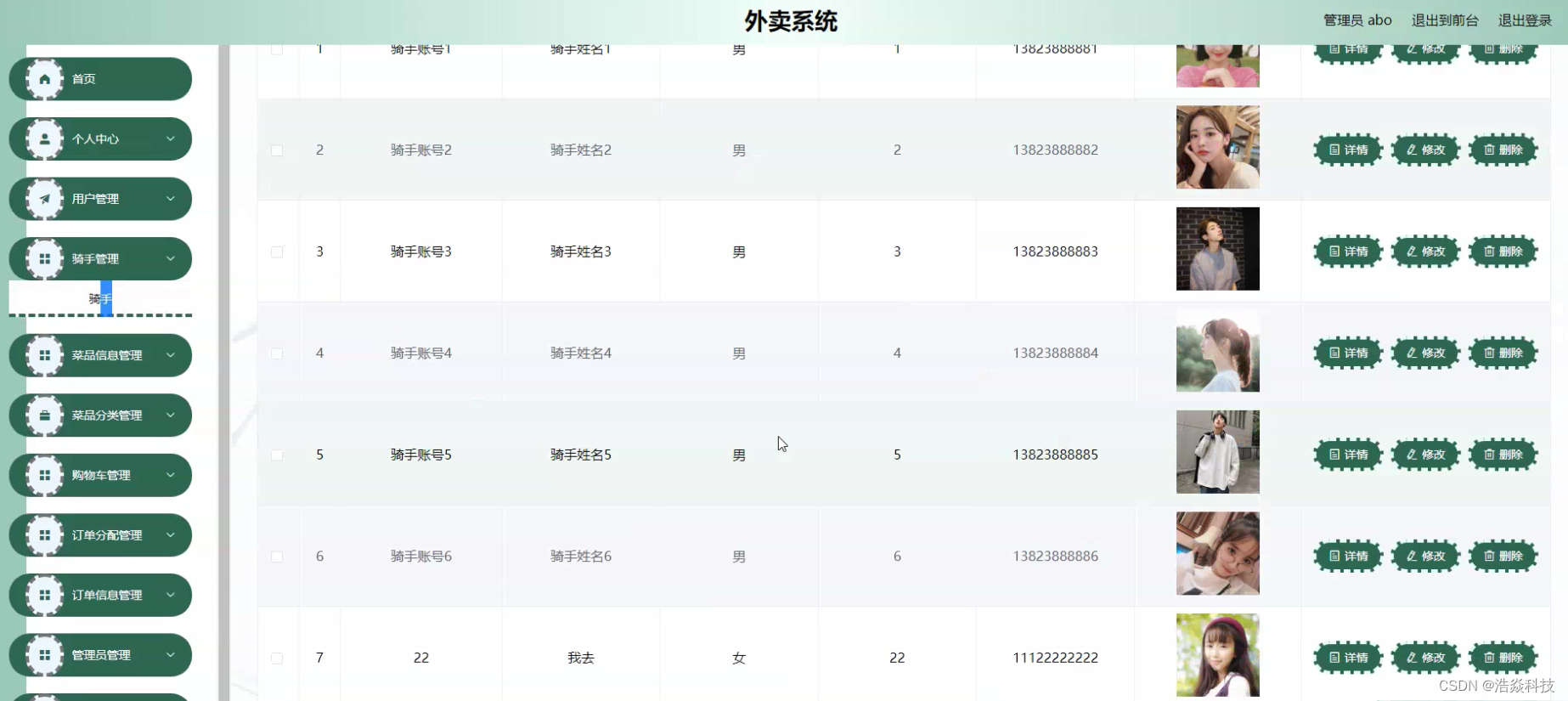Click the grid icon beside 订单分配管理
Screen dimensions: 1568x701
coord(45,535)
